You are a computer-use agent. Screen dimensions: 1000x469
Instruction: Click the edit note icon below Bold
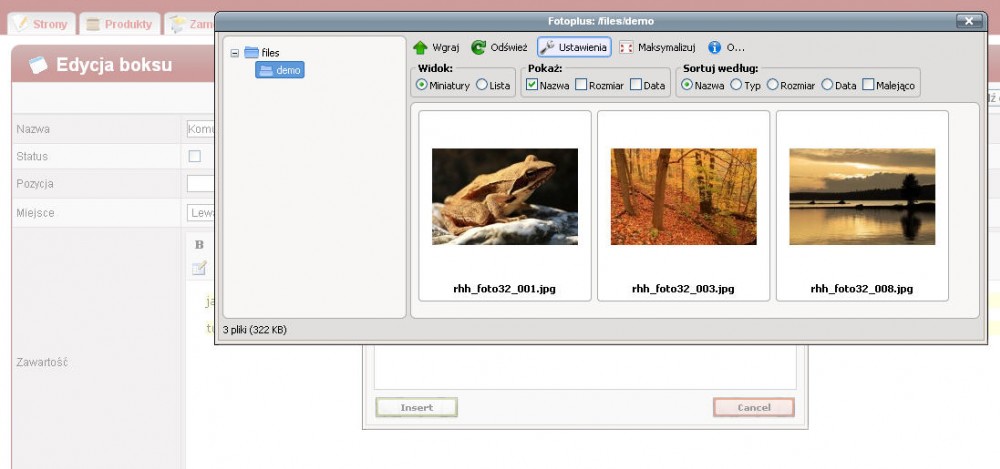[x=199, y=268]
